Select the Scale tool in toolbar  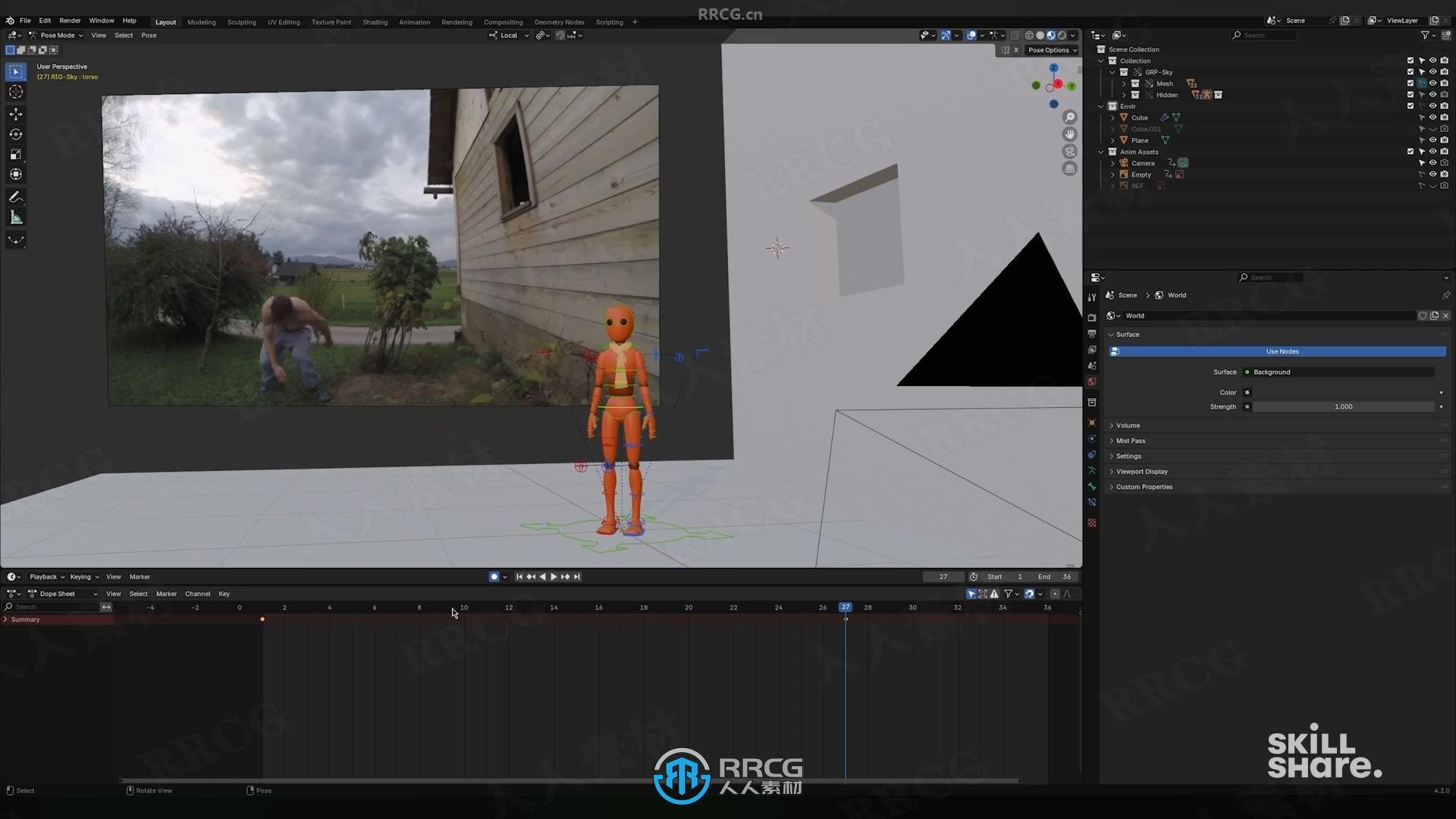15,153
